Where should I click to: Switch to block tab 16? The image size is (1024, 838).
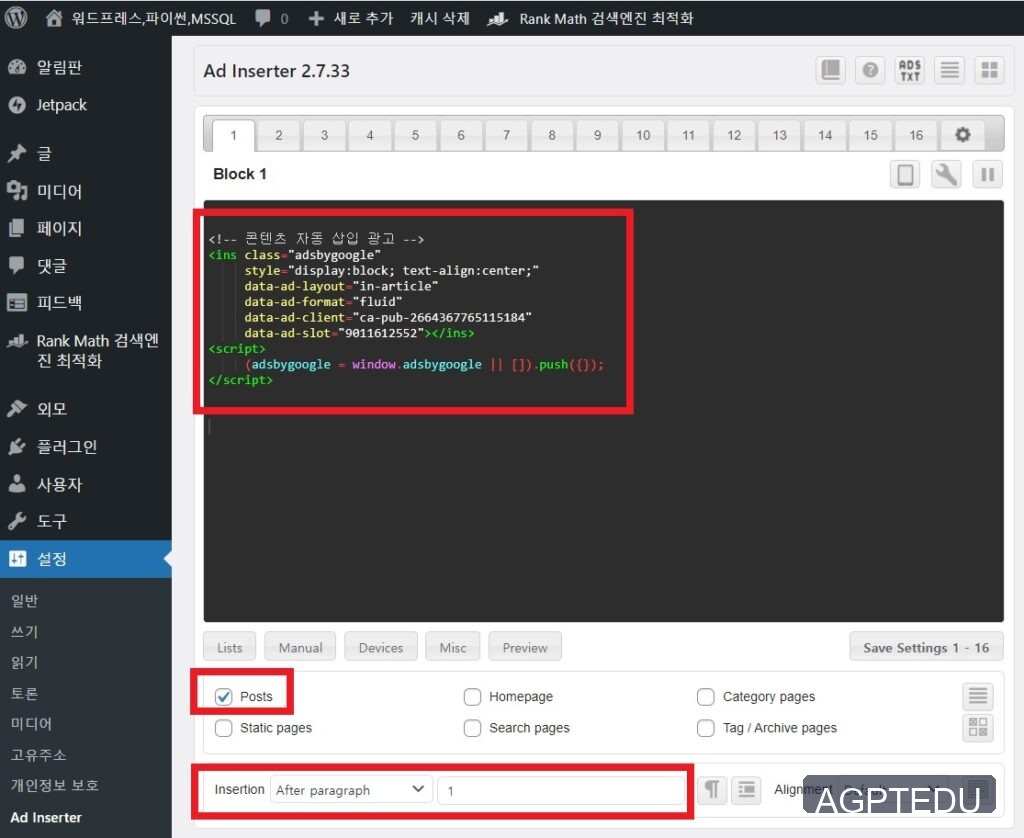[916, 135]
